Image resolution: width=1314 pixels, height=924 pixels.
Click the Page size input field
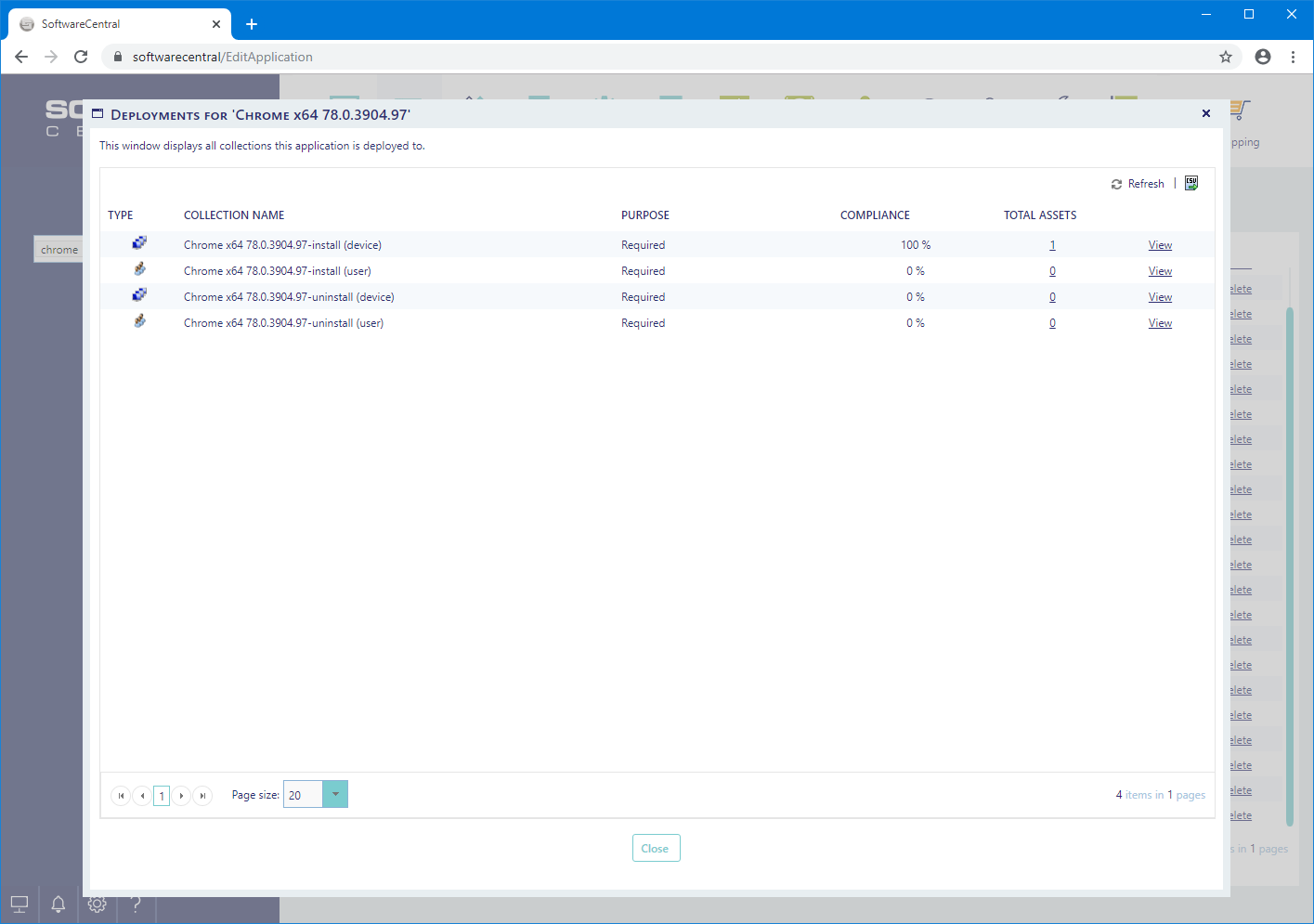coord(303,795)
